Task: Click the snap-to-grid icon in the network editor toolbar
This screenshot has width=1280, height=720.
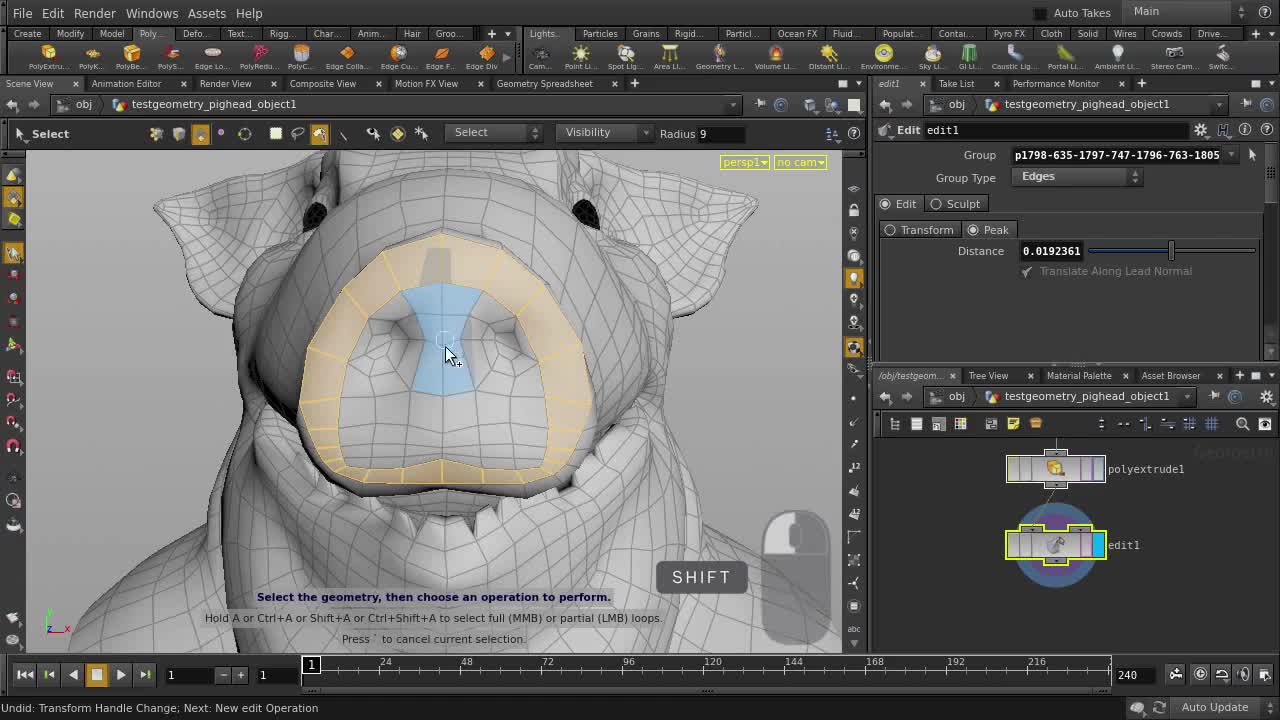Action: (1188, 424)
